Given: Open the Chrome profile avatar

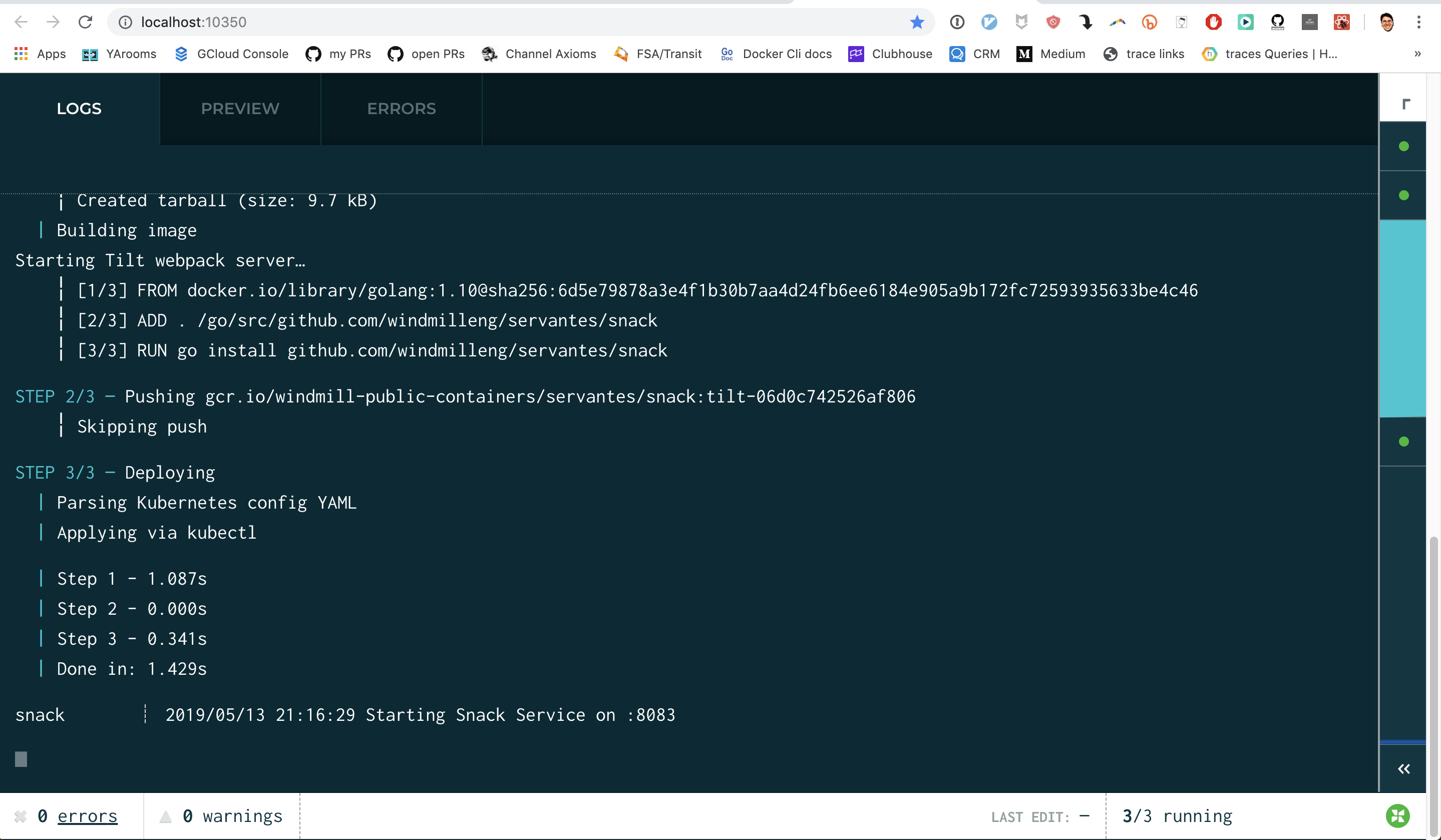Looking at the screenshot, I should 1386,22.
